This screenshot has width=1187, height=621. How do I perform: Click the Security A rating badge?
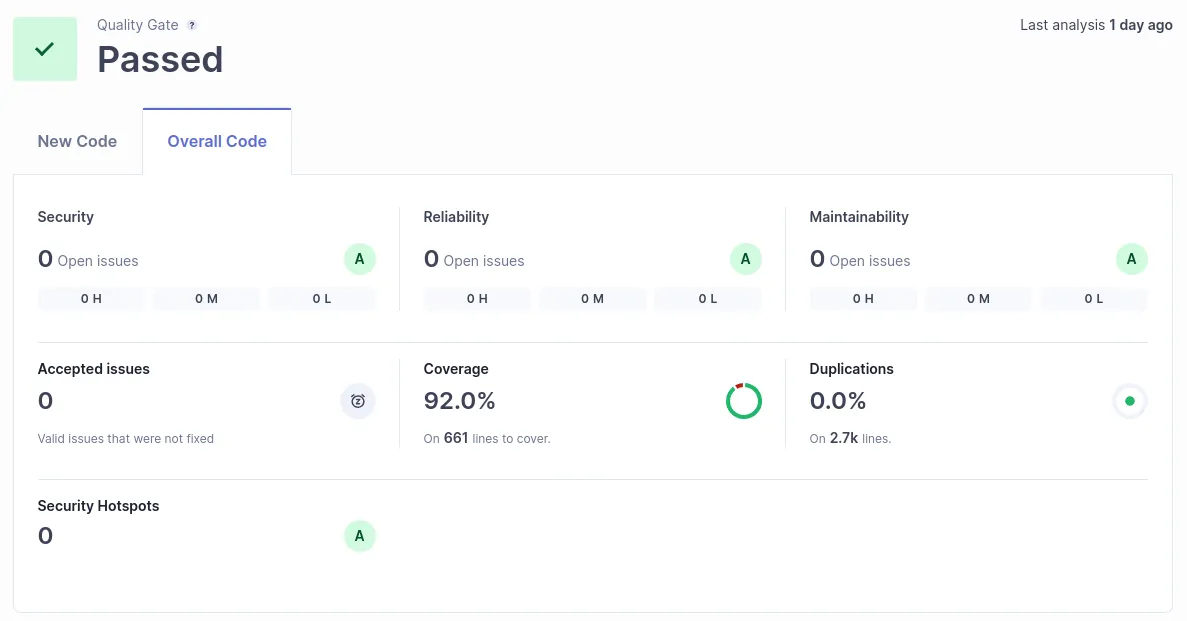(360, 259)
